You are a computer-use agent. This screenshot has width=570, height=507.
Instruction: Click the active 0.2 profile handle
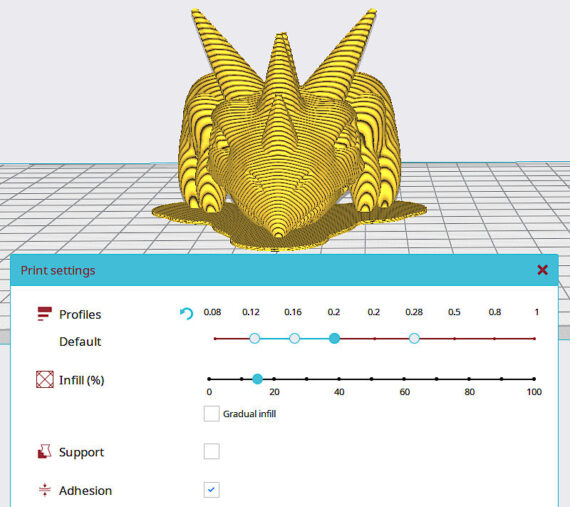click(x=334, y=338)
